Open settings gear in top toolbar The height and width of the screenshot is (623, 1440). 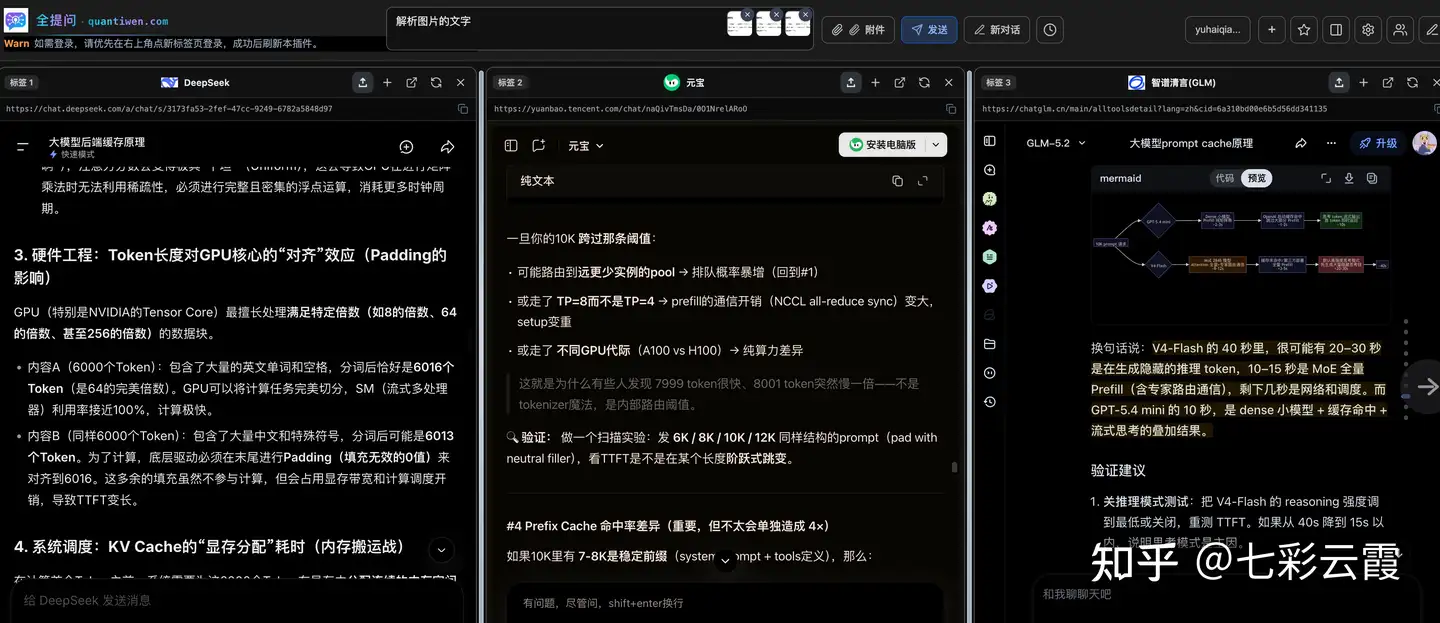[x=1368, y=30]
